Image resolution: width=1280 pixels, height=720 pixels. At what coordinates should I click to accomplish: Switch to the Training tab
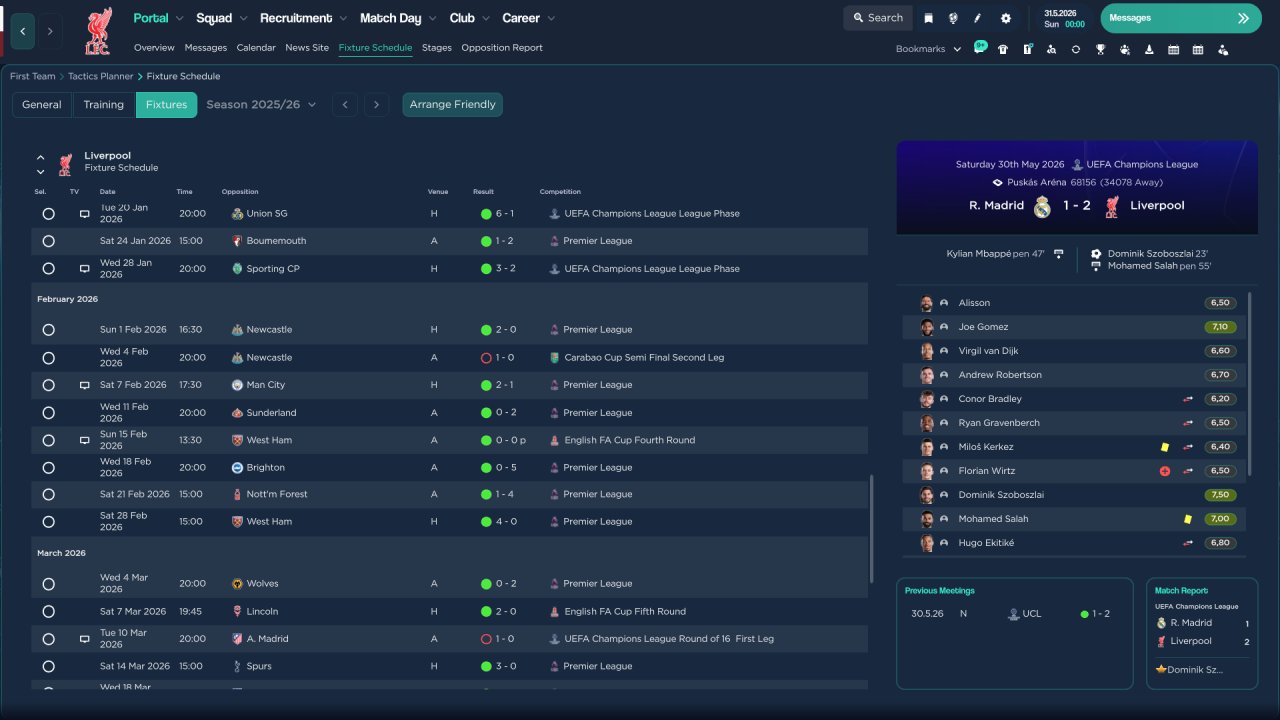[x=104, y=105]
